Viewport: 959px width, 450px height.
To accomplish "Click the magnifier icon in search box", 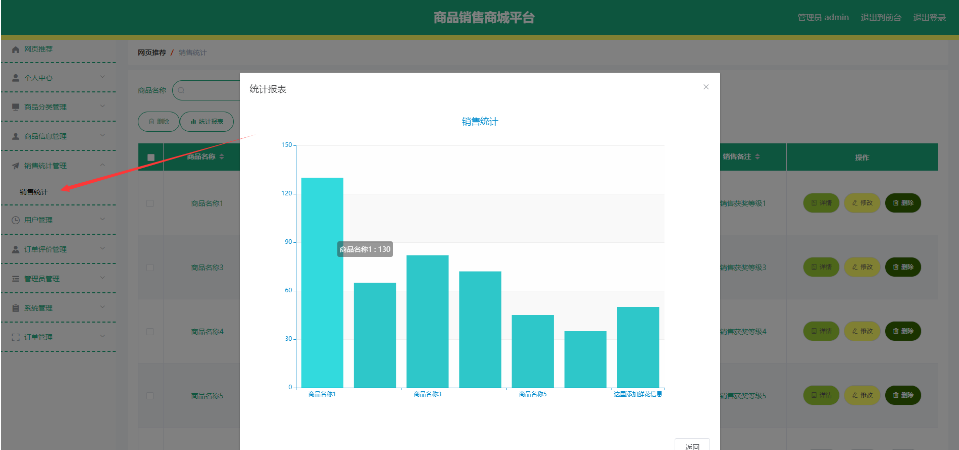I will click(x=181, y=90).
